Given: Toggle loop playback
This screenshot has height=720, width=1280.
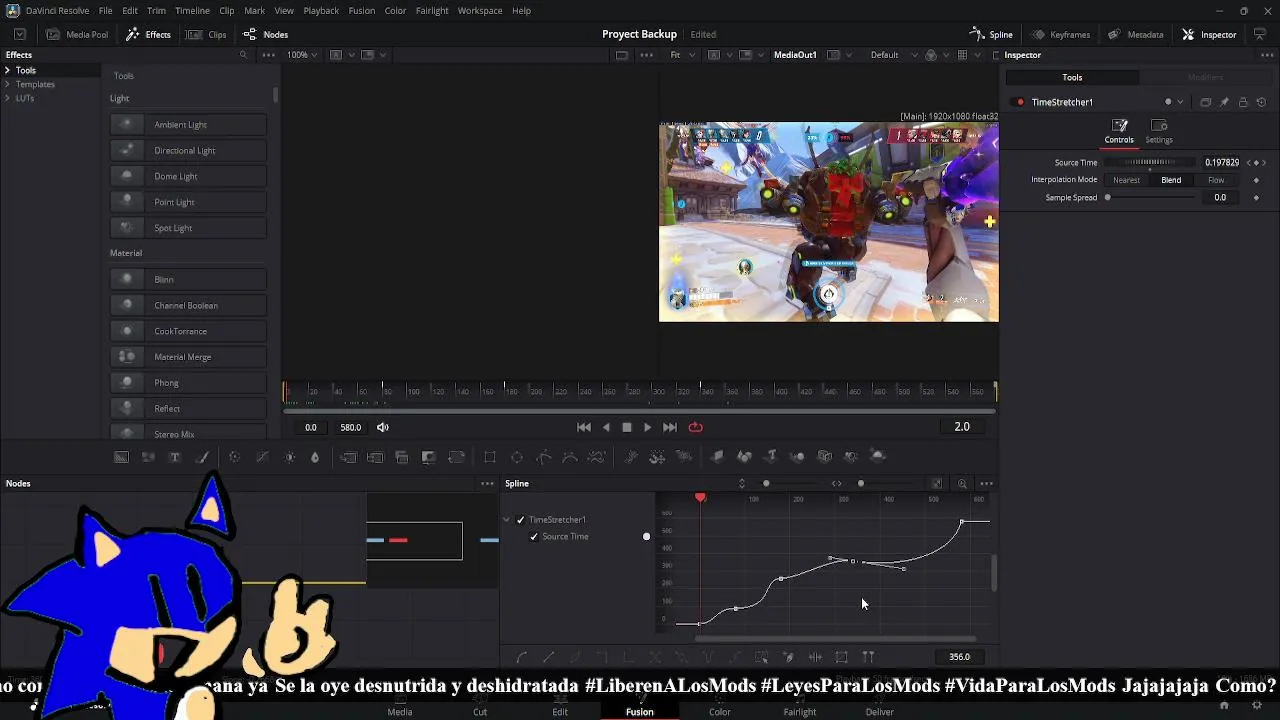Looking at the screenshot, I should 695,427.
